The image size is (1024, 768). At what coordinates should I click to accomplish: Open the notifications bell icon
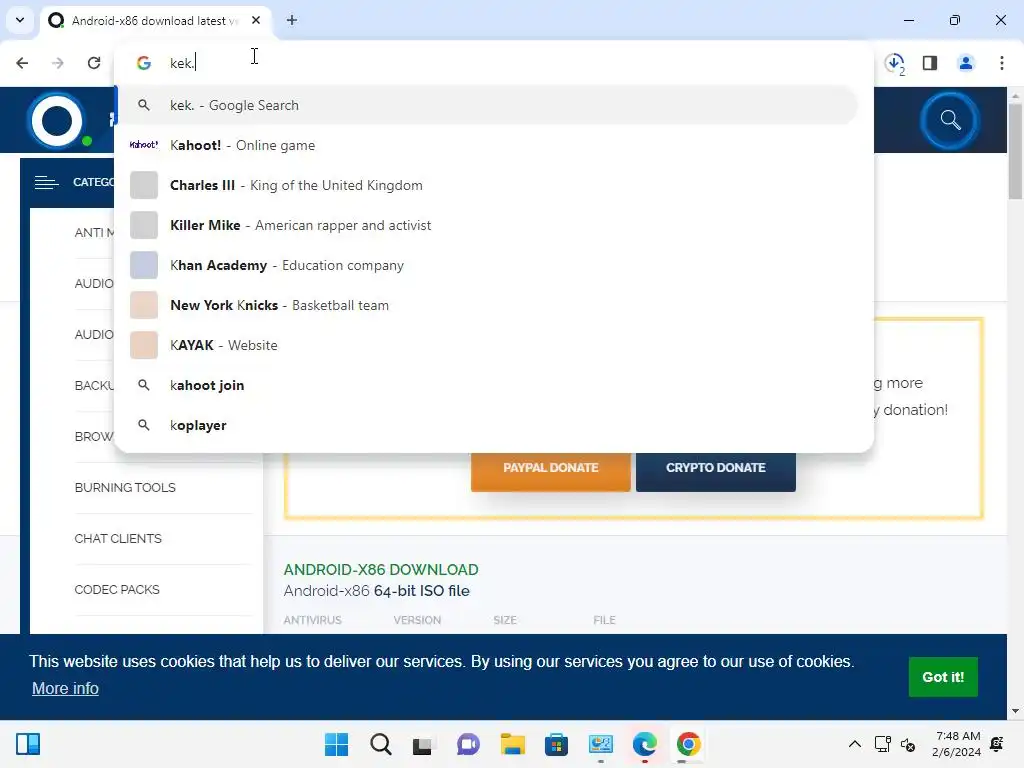pyautogui.click(x=997, y=744)
